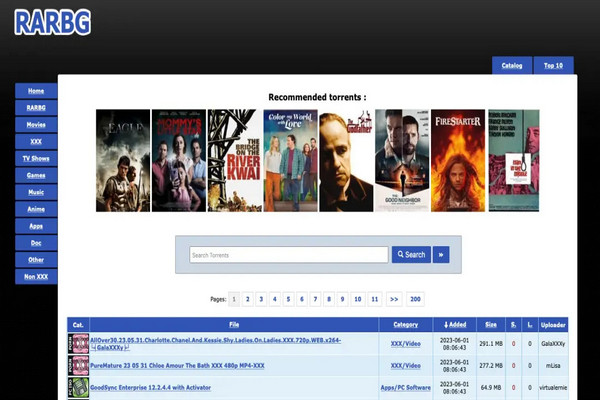Image resolution: width=600 pixels, height=400 pixels.
Task: Go to page 3
Action: [x=261, y=299]
